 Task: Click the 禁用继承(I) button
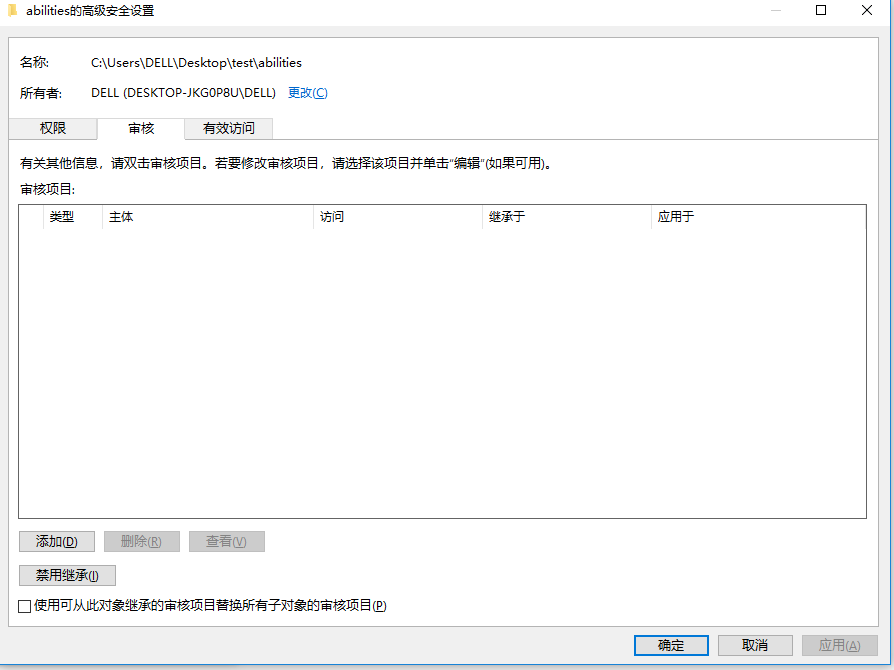pos(67,576)
